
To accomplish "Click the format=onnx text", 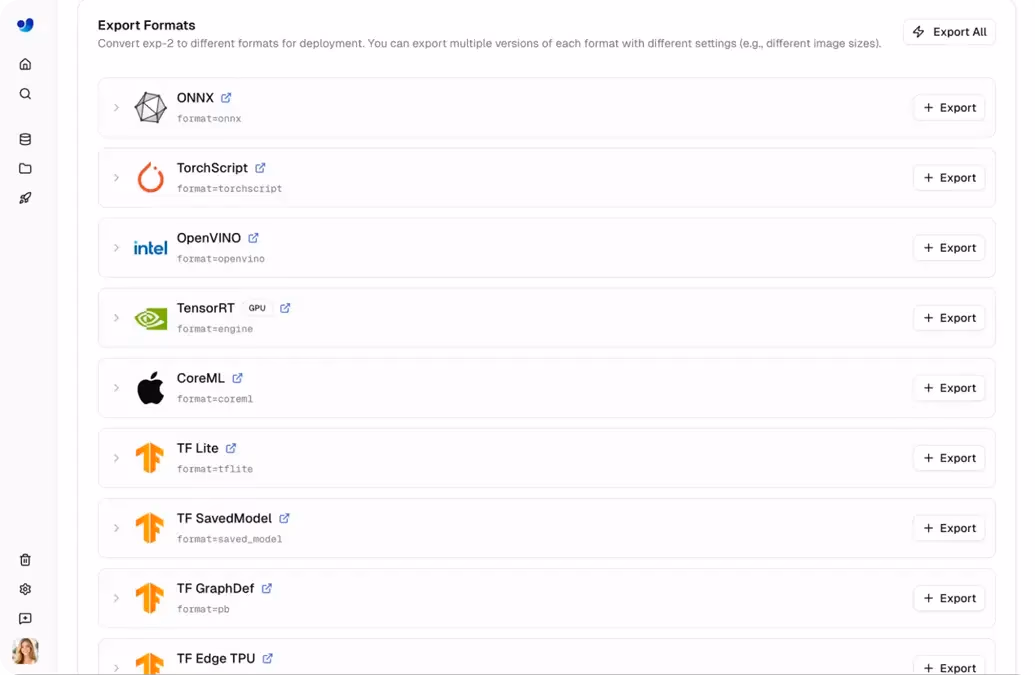I will click(x=209, y=119).
